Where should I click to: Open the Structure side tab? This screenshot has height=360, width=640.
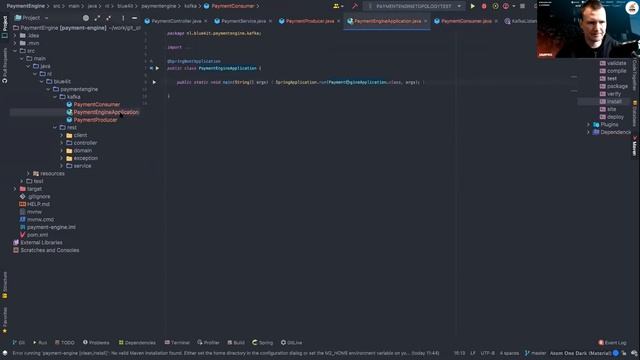pyautogui.click(x=5, y=284)
